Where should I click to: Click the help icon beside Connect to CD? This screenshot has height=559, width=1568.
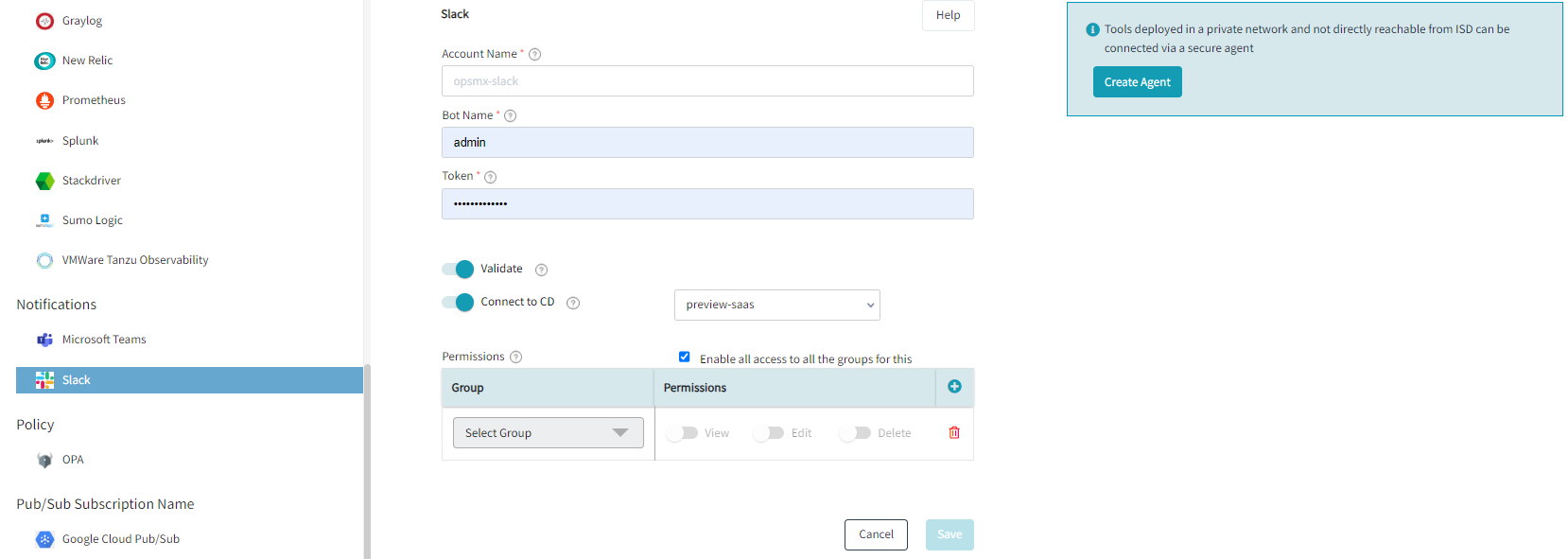(x=573, y=303)
